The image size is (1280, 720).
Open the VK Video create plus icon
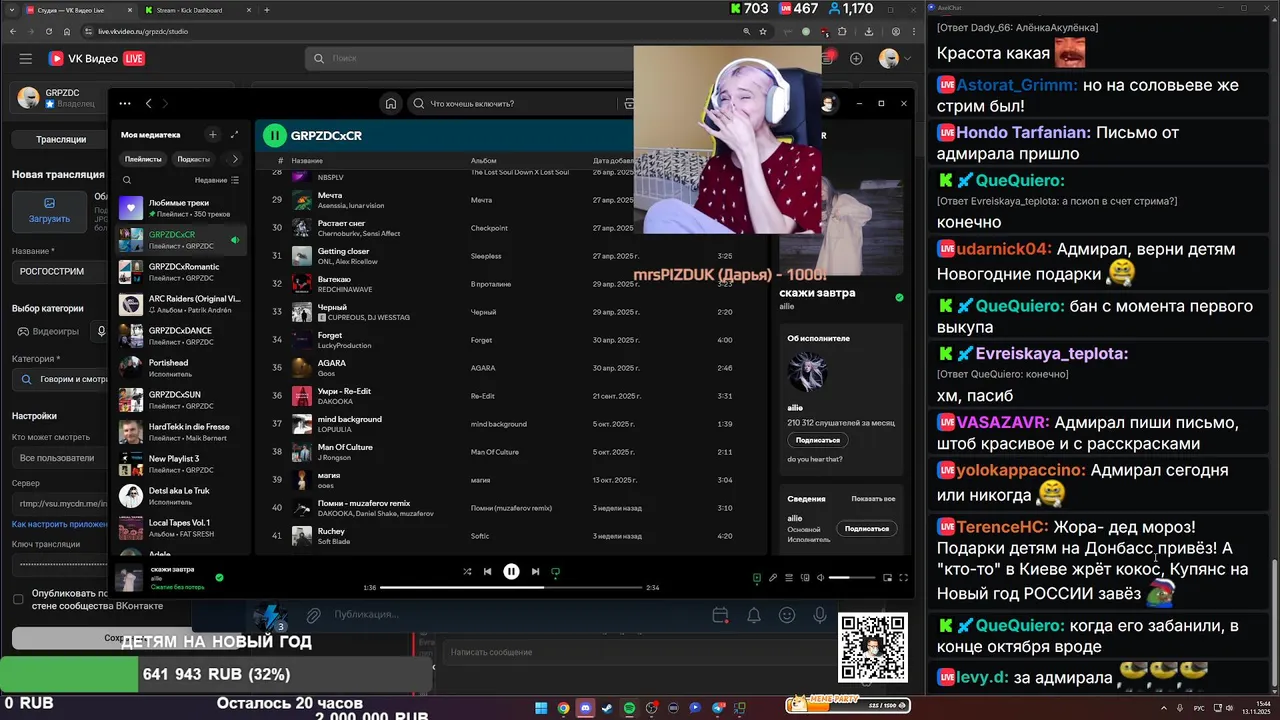856,59
